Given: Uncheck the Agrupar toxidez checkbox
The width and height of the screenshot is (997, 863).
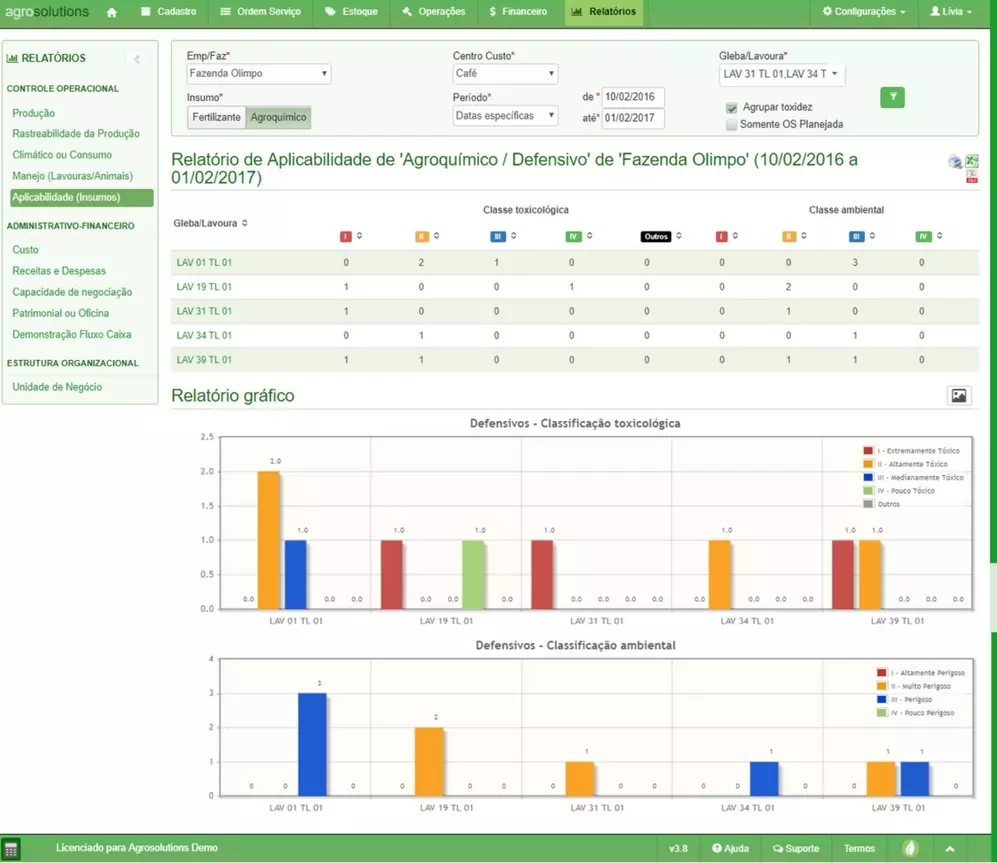Looking at the screenshot, I should coord(732,107).
